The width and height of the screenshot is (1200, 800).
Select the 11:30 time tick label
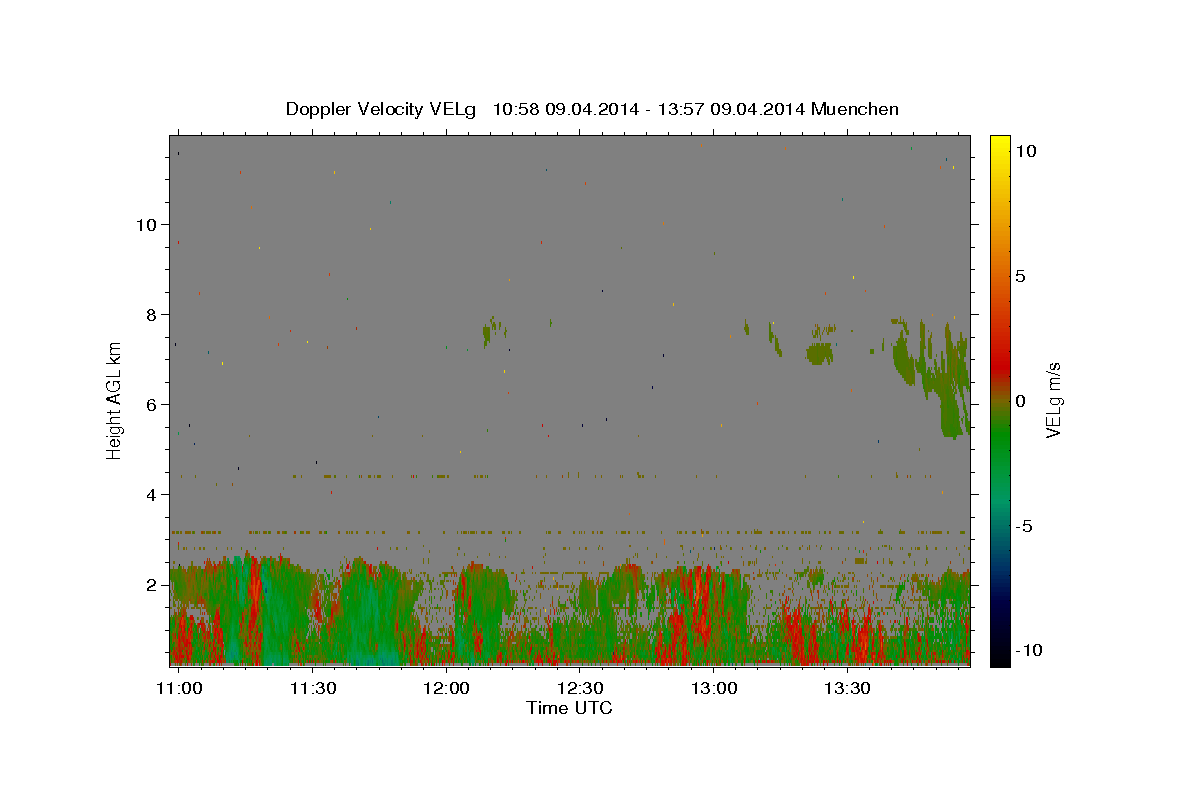313,688
